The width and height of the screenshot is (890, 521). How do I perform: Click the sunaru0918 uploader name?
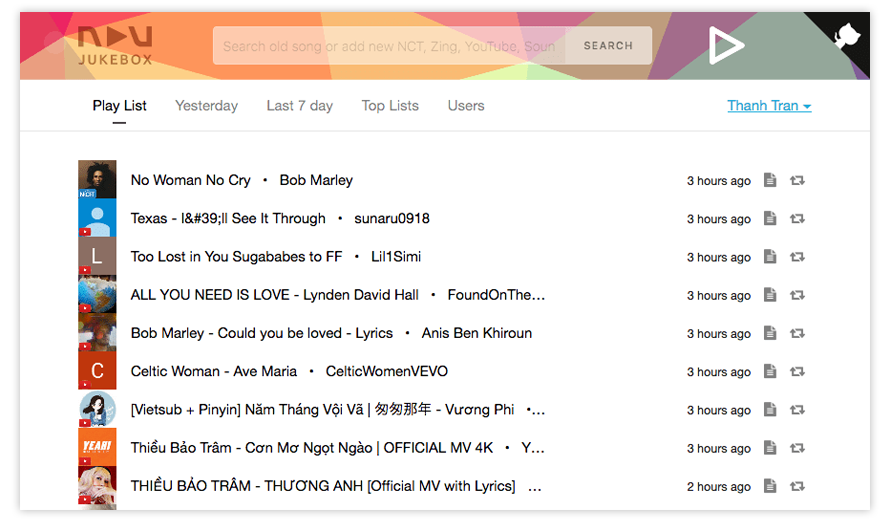pyautogui.click(x=392, y=219)
